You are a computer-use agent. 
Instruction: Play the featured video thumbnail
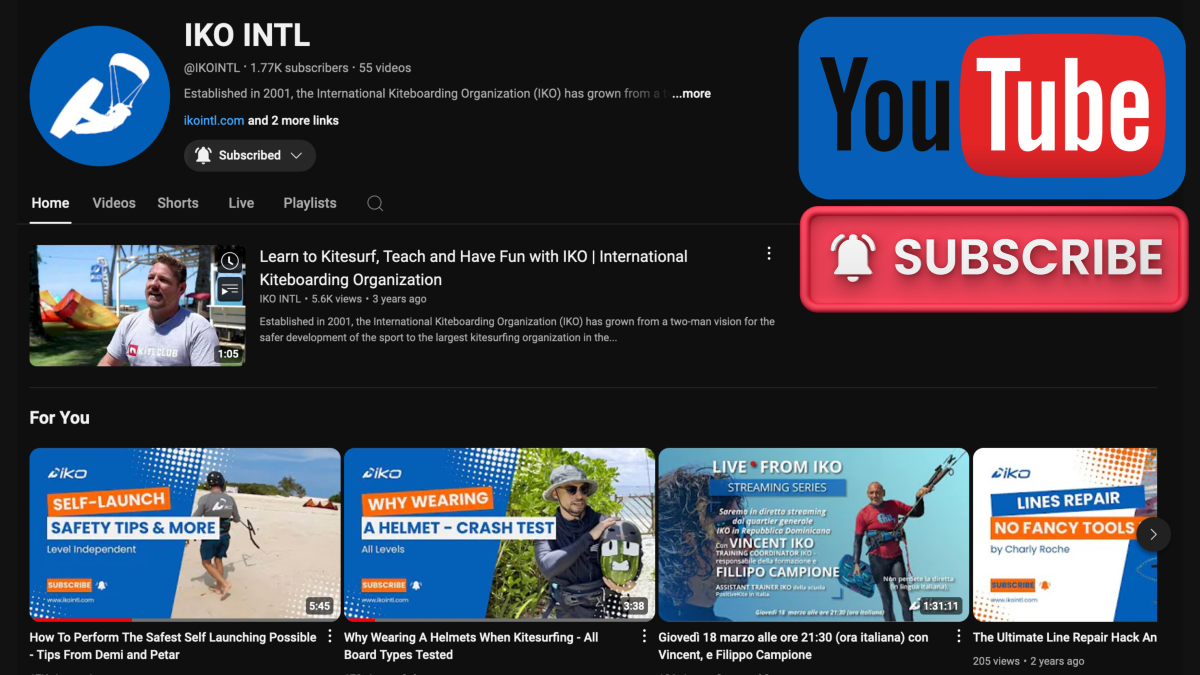(x=138, y=306)
